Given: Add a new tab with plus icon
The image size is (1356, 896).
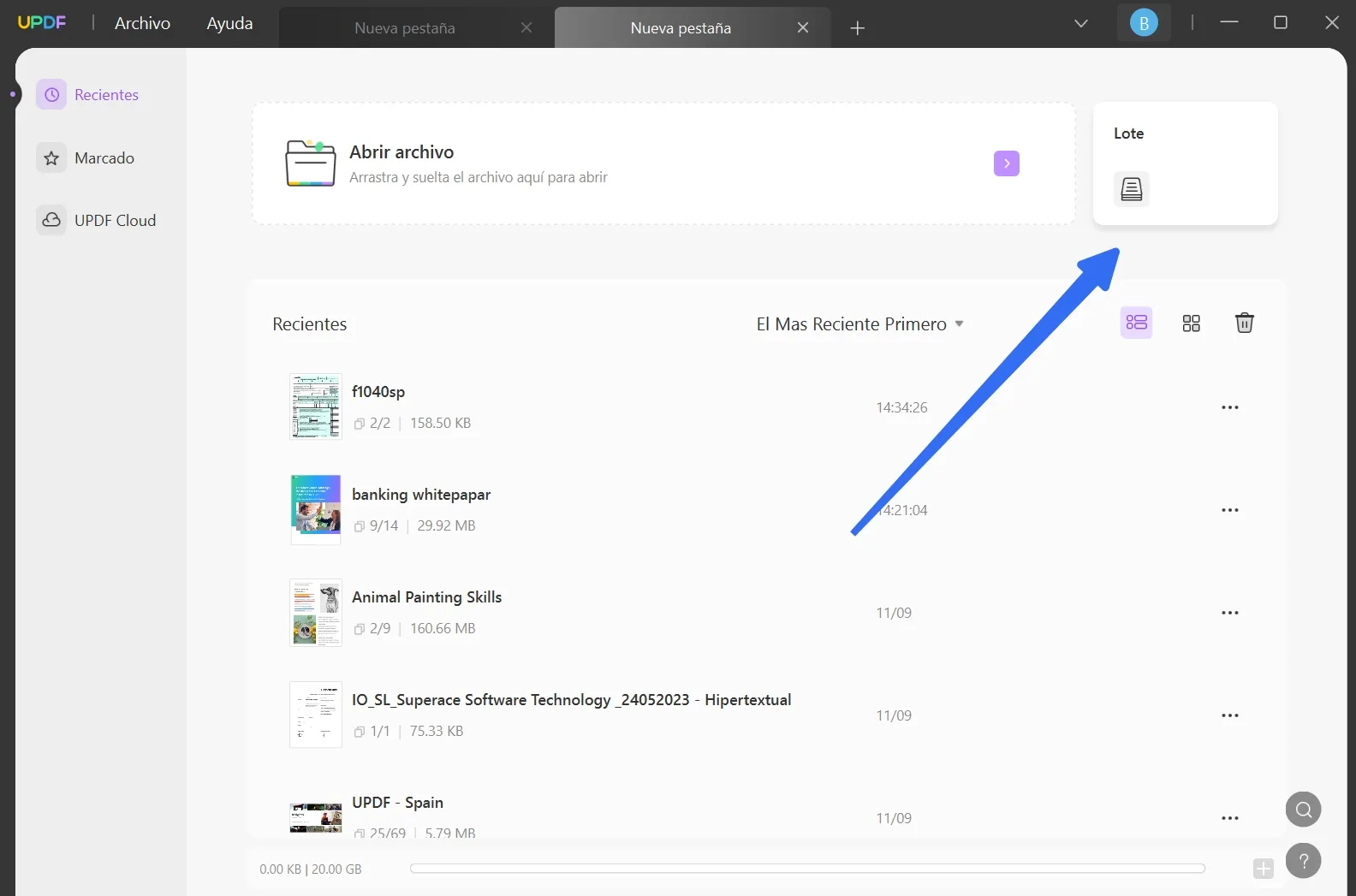Looking at the screenshot, I should [857, 28].
